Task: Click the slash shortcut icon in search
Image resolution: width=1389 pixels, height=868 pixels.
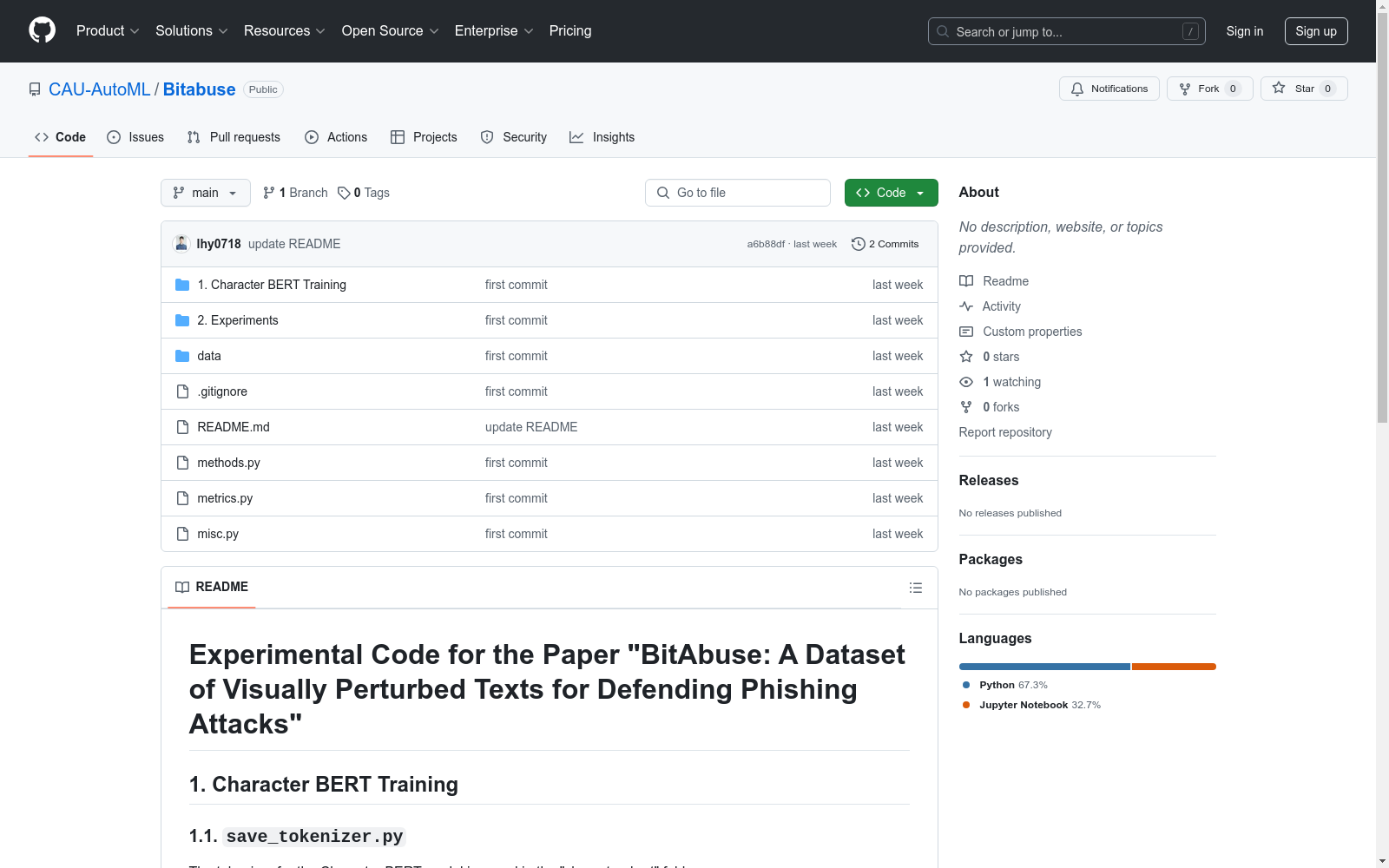Action: (x=1190, y=31)
